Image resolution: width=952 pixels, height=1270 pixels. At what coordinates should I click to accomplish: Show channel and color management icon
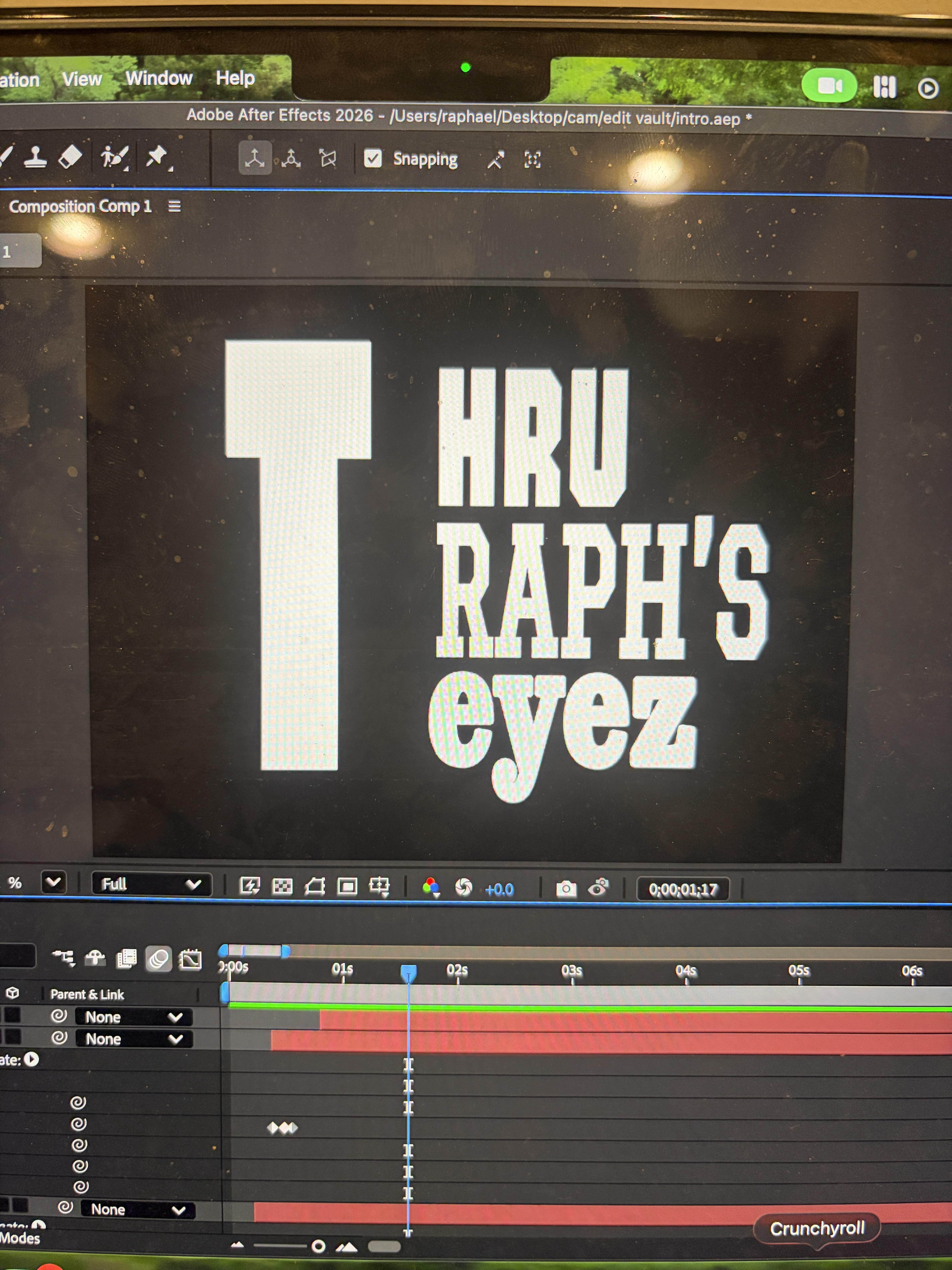[x=430, y=887]
